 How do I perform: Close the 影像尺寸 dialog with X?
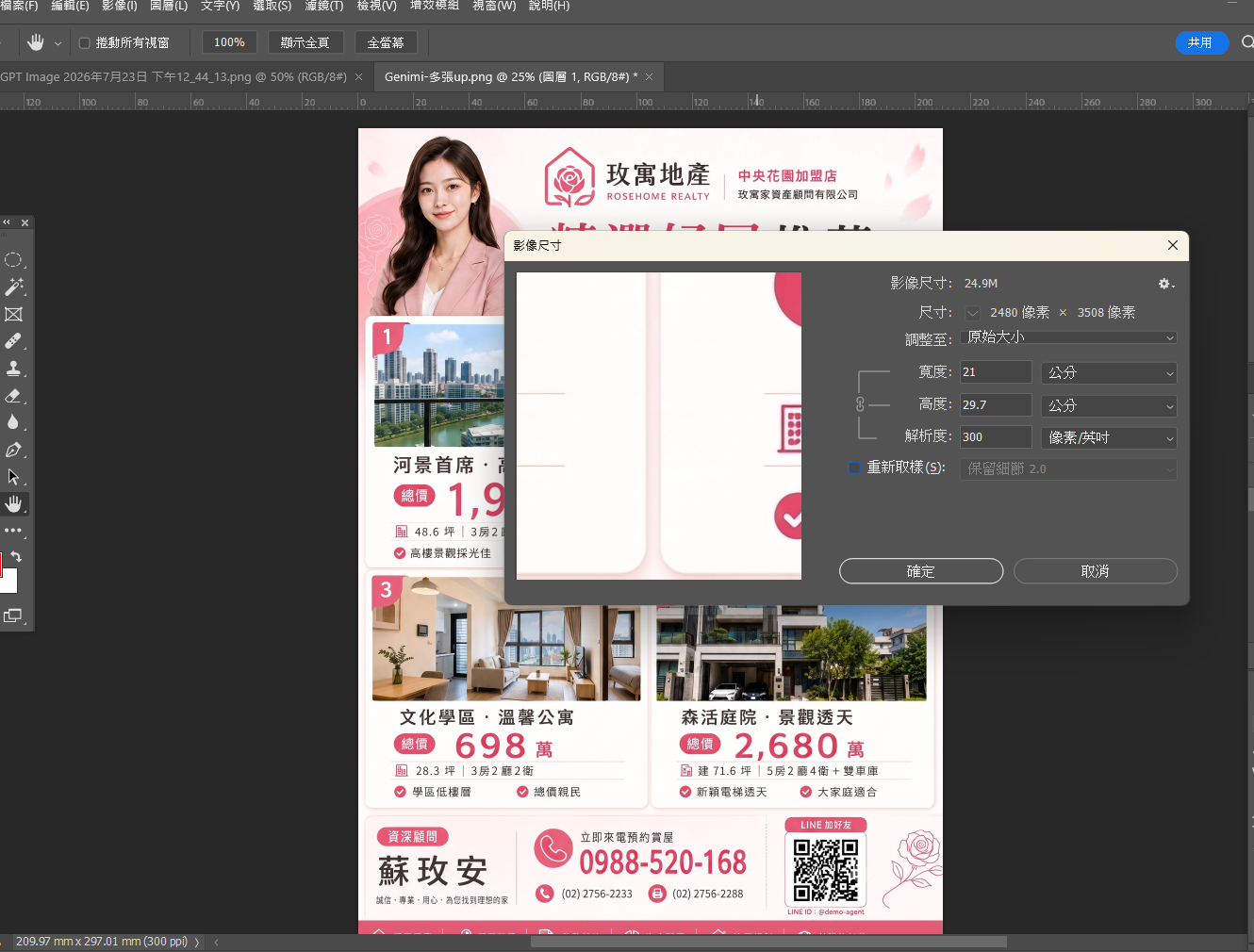pos(1172,245)
